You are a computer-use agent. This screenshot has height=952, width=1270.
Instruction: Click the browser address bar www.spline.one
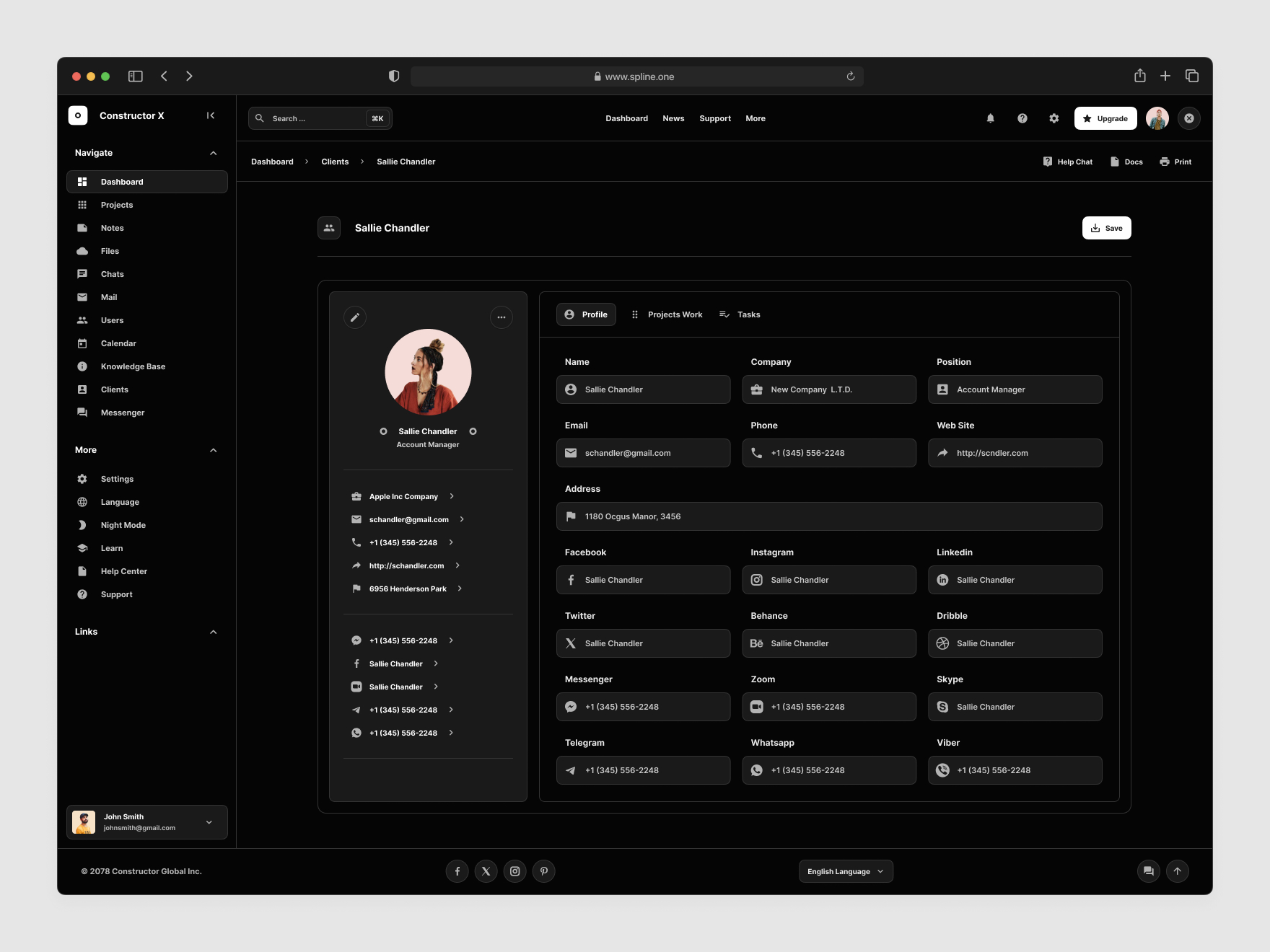[637, 76]
